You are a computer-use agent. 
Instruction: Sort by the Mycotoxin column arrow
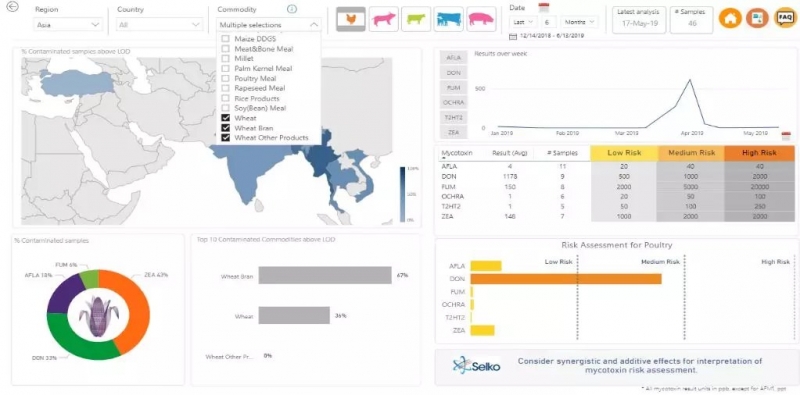(x=443, y=159)
